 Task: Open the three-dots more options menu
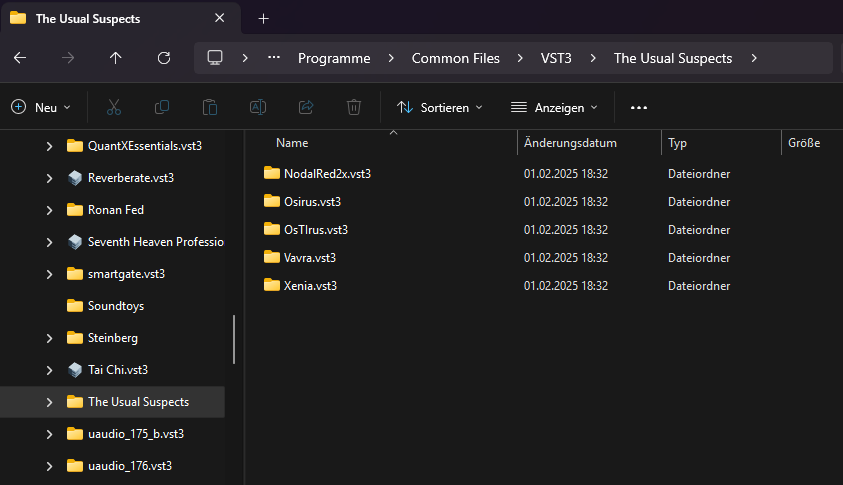point(639,107)
